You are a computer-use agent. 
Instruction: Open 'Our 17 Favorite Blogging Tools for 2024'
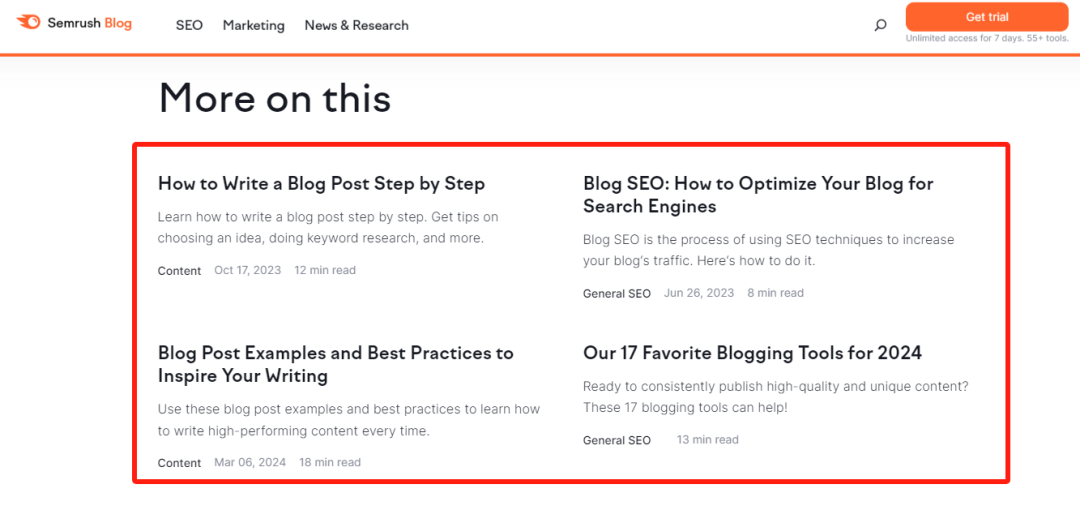752,353
